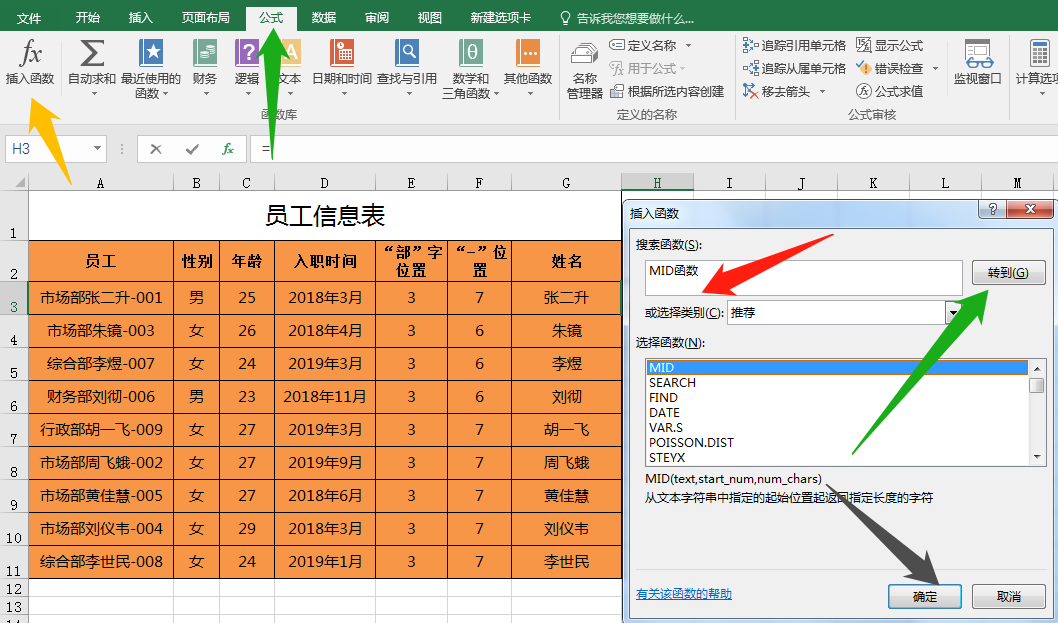This screenshot has height=623, width=1058.
Task: Click Create from Selection (根据所选内容创建)
Action: [667, 91]
